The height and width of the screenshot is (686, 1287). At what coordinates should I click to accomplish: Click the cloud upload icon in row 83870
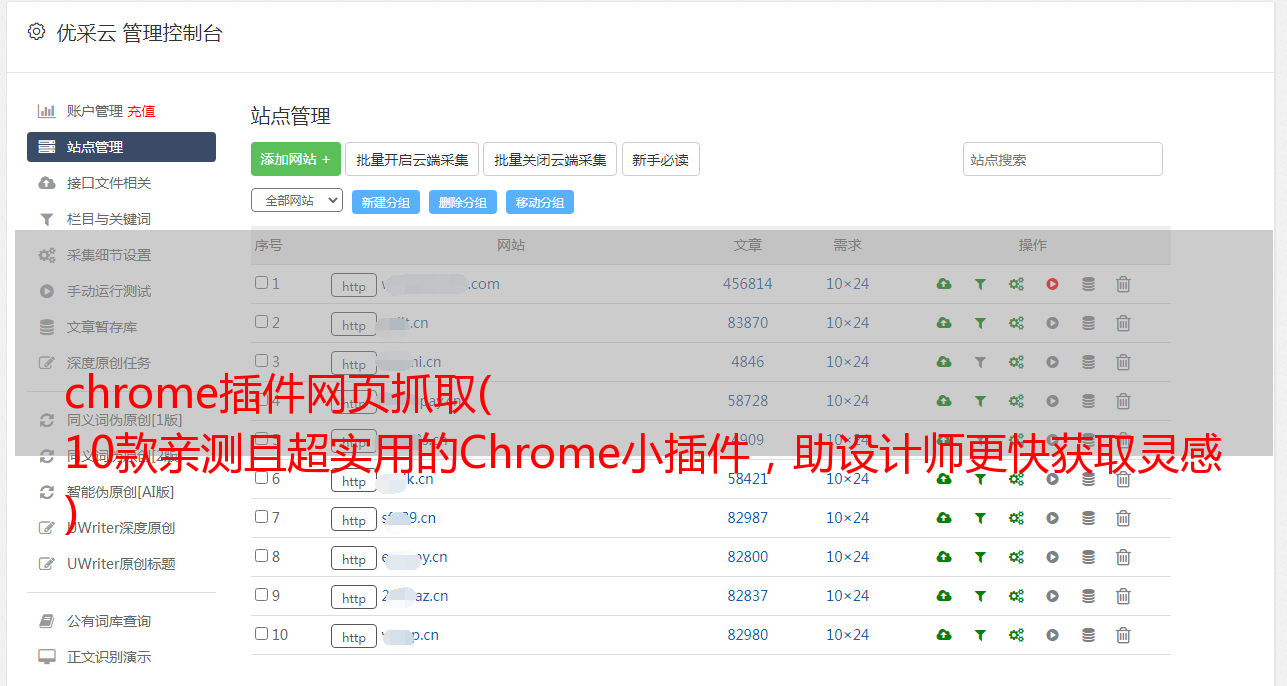pyautogui.click(x=944, y=323)
